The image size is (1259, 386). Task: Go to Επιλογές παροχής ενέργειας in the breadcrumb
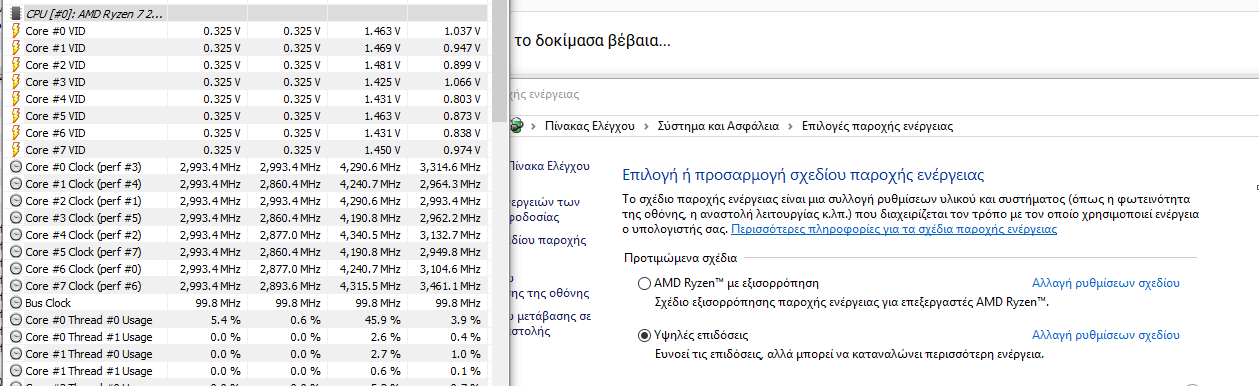pos(877,127)
